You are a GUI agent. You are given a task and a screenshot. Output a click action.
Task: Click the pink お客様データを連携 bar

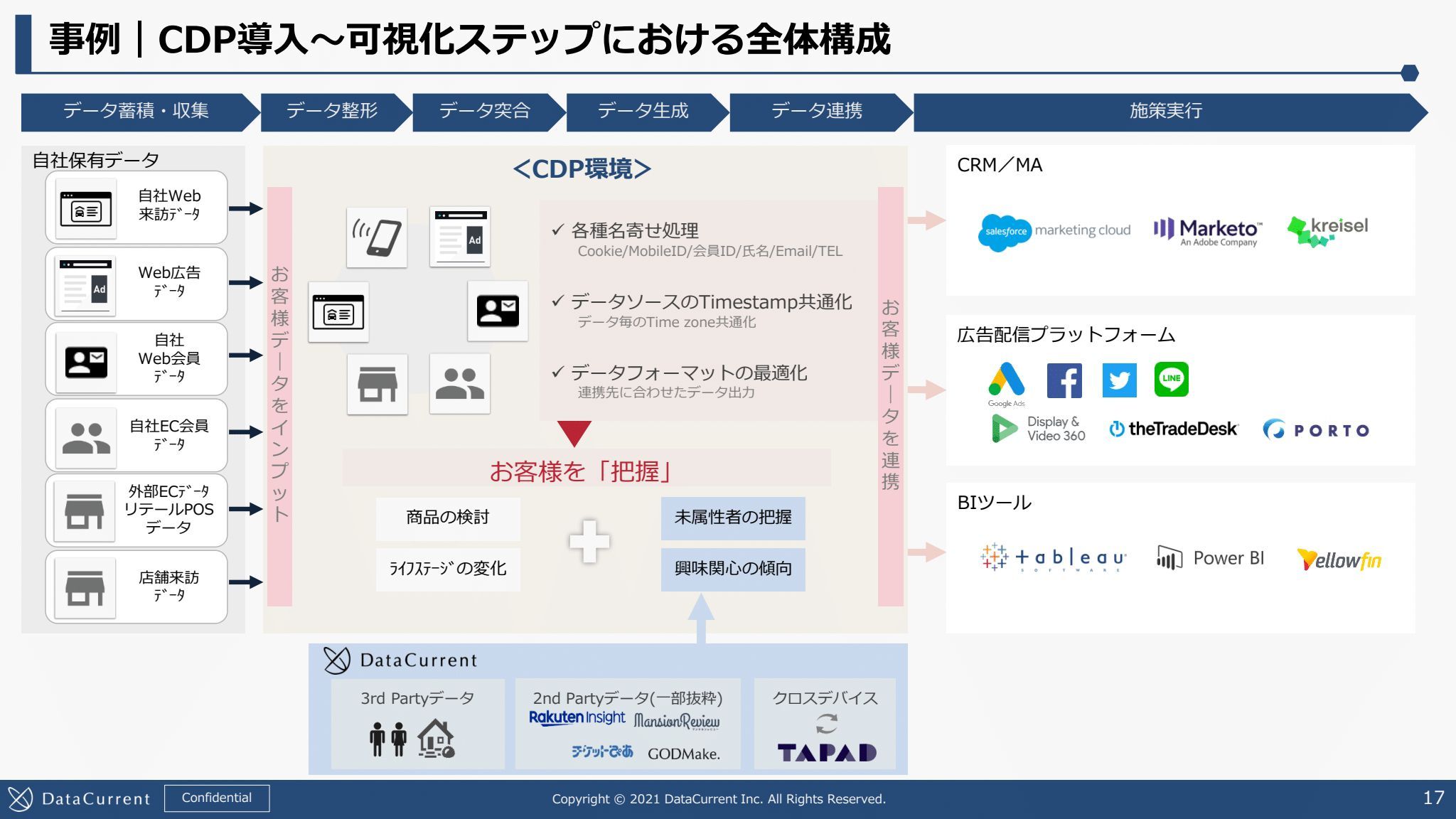click(891, 397)
